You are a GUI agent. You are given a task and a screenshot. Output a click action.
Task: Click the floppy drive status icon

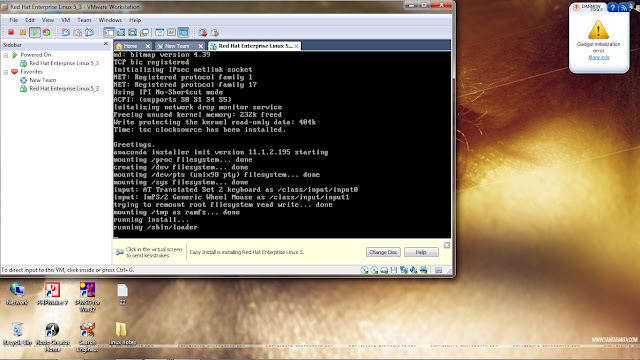pos(394,270)
